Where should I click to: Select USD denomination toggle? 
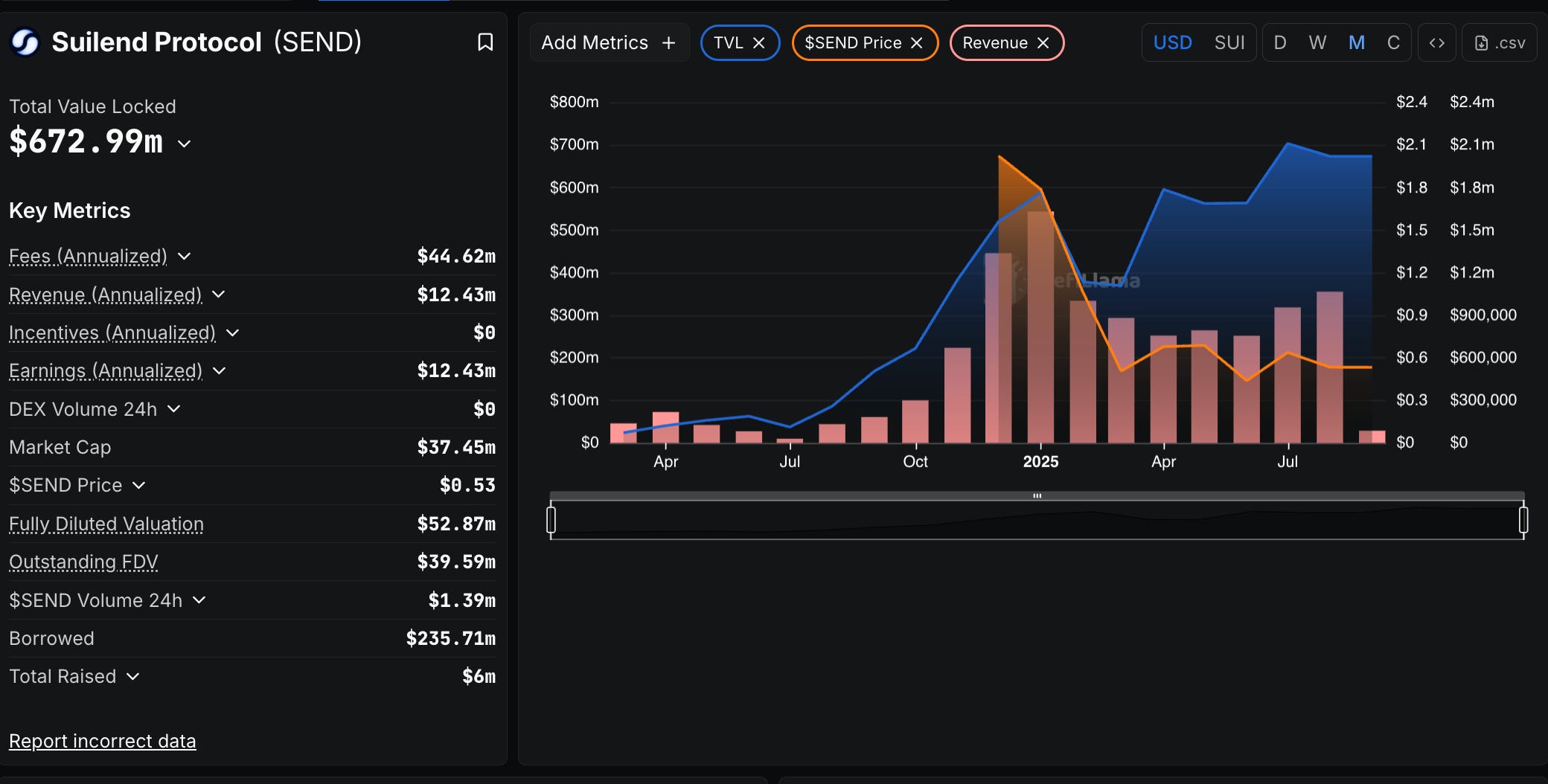pyautogui.click(x=1173, y=43)
